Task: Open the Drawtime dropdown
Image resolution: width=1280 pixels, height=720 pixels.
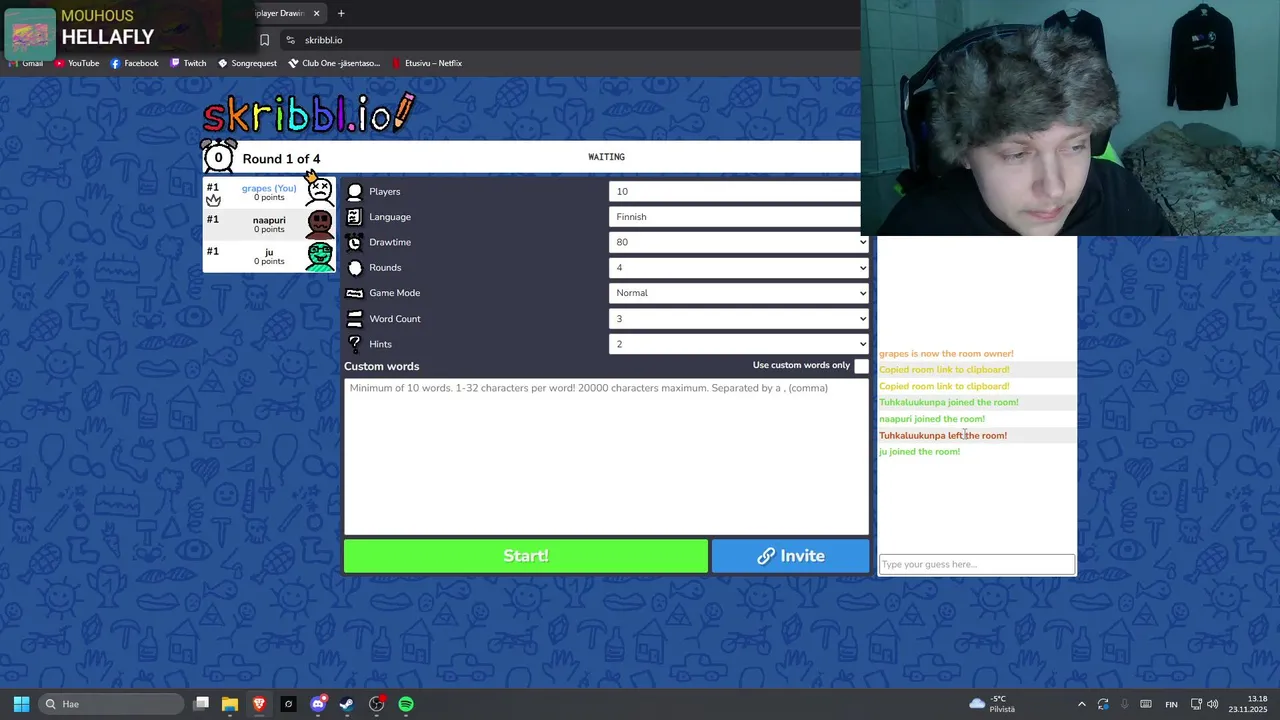Action: (738, 242)
